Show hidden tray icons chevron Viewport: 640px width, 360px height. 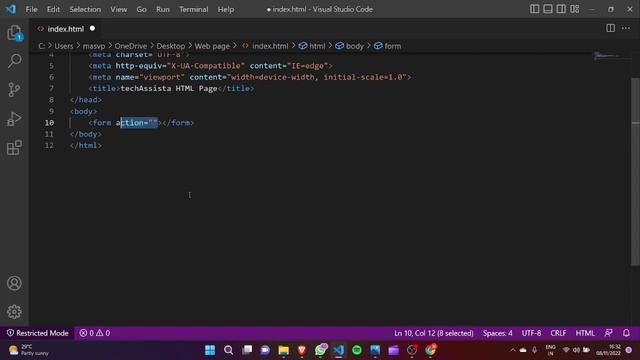pos(513,350)
